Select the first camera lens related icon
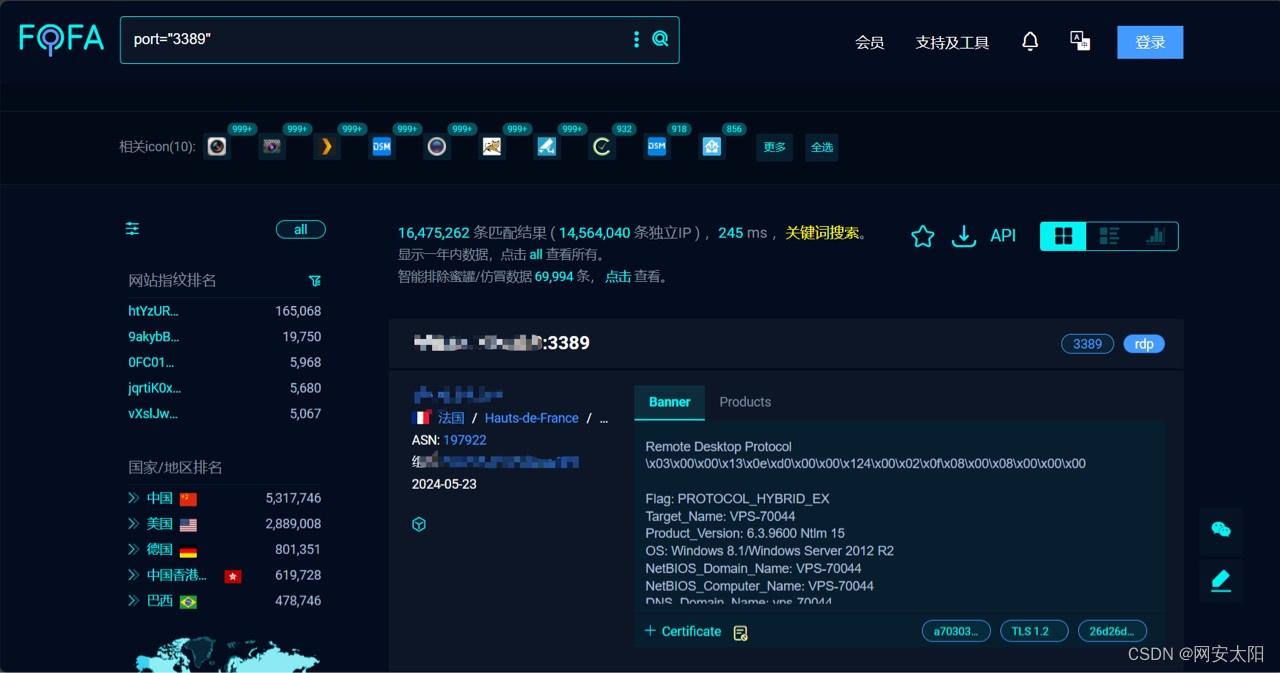1280x673 pixels. pyautogui.click(x=217, y=147)
